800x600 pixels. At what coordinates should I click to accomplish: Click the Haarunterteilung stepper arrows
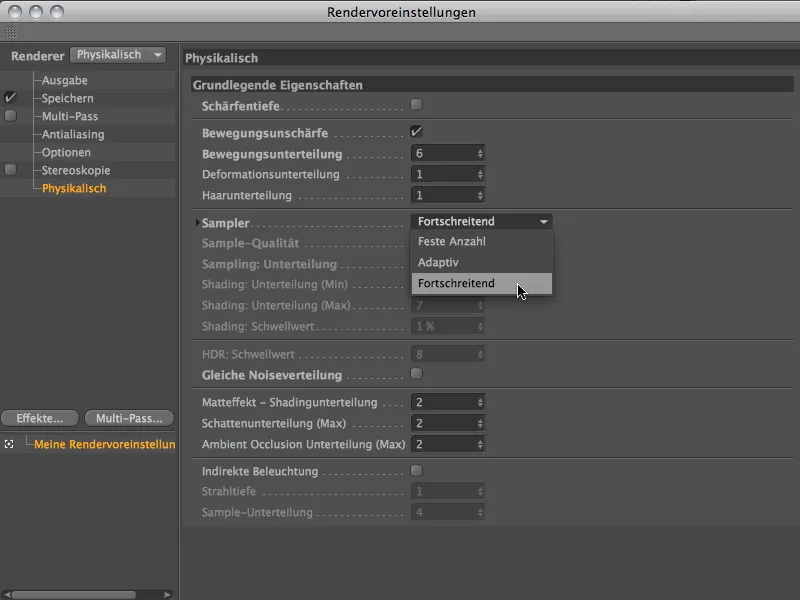click(x=480, y=195)
